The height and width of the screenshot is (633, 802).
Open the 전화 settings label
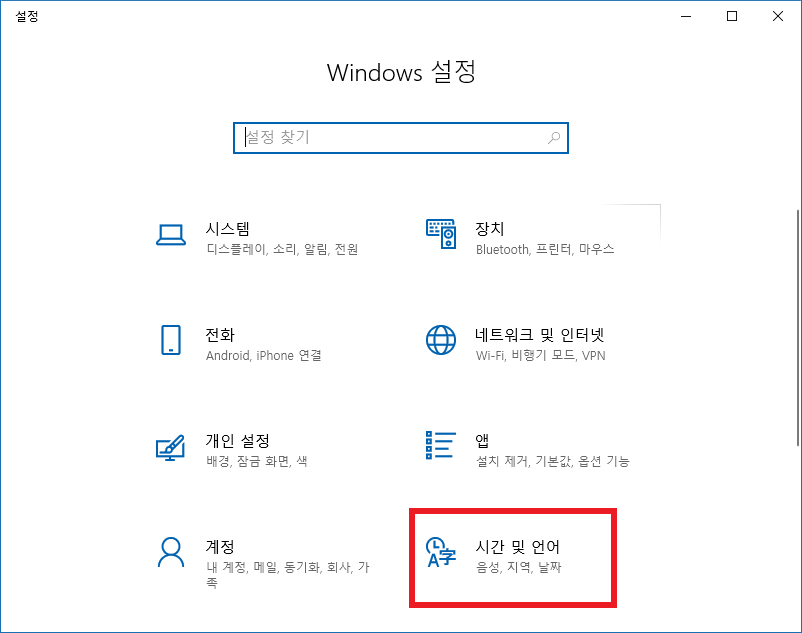pyautogui.click(x=220, y=335)
